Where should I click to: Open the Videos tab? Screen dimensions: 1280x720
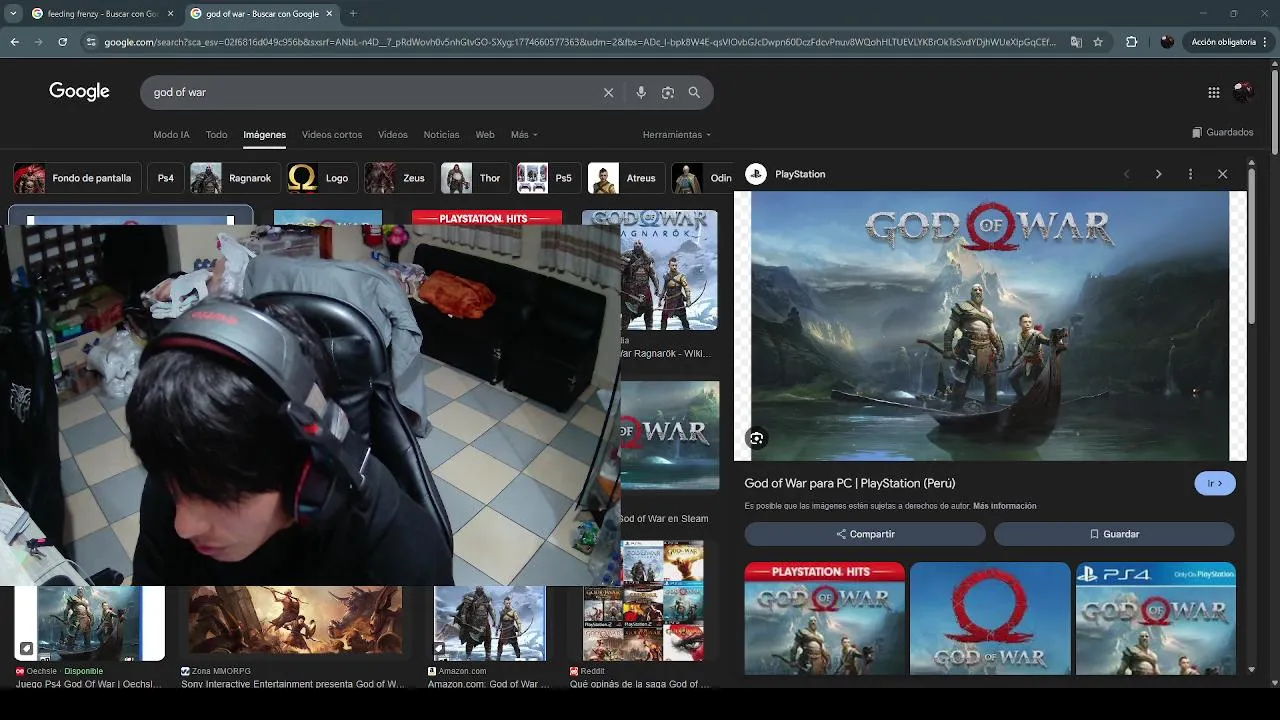pyautogui.click(x=393, y=134)
